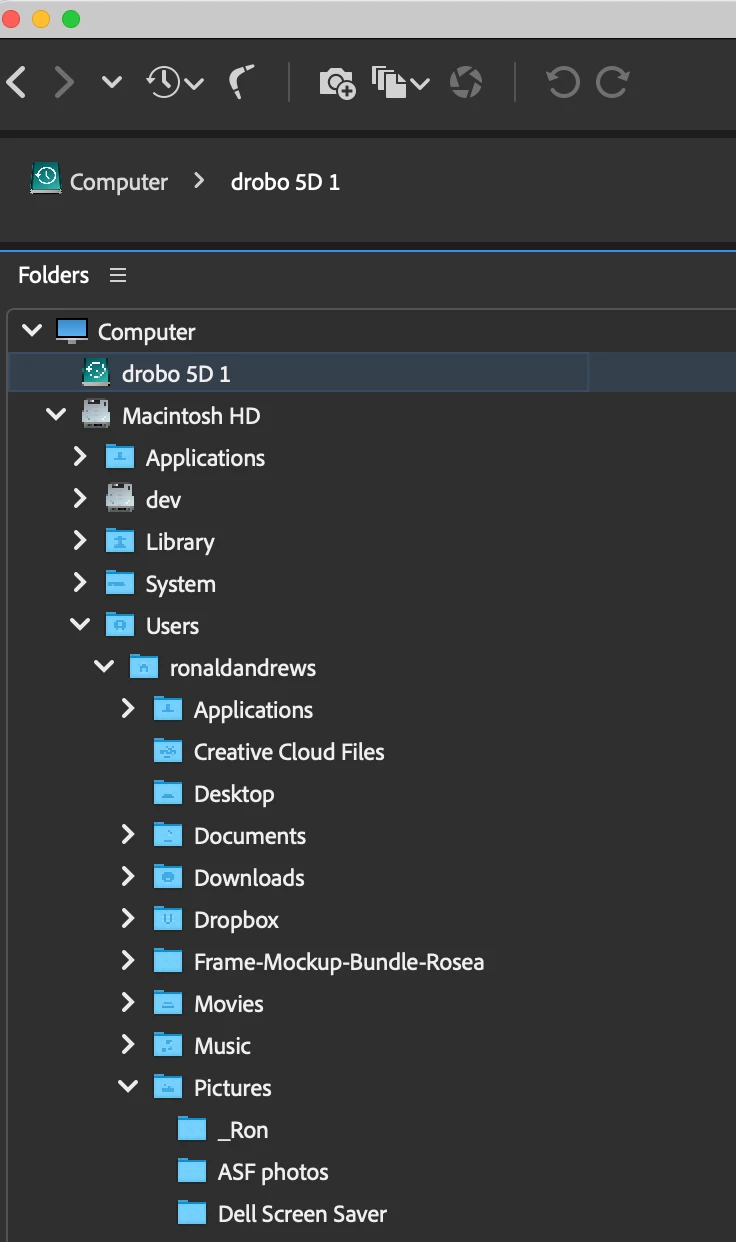This screenshot has width=736, height=1242.
Task: Expand the Movies folder
Action: pyautogui.click(x=128, y=1003)
